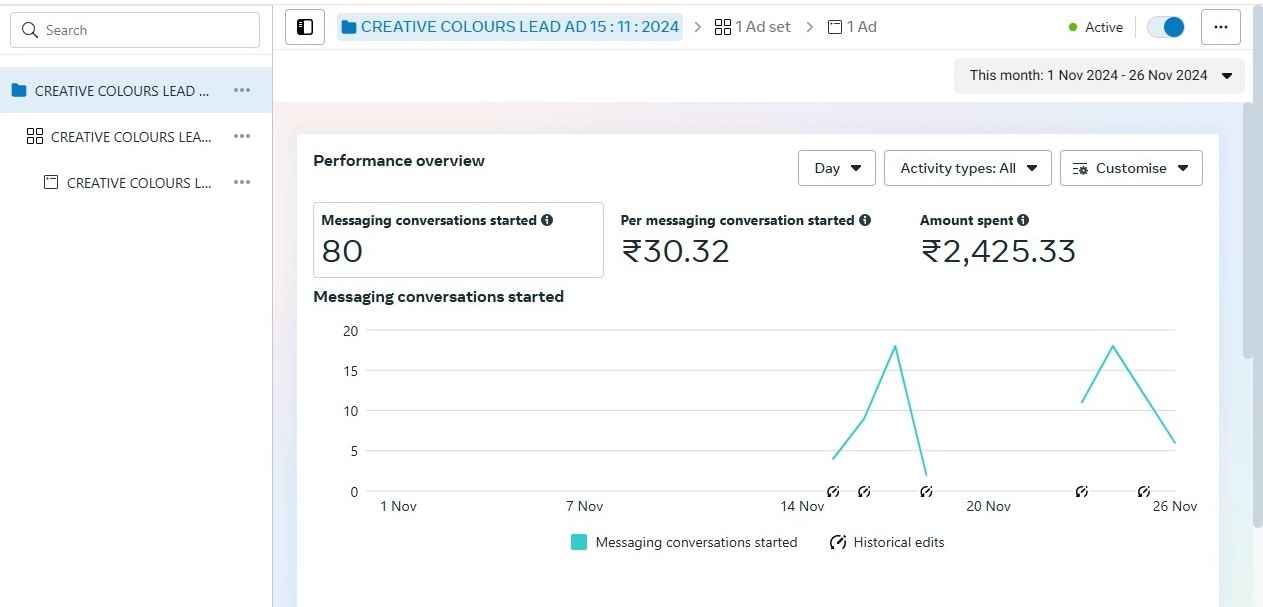Click the teal Messaging conversations started legend swatch

[x=578, y=542]
